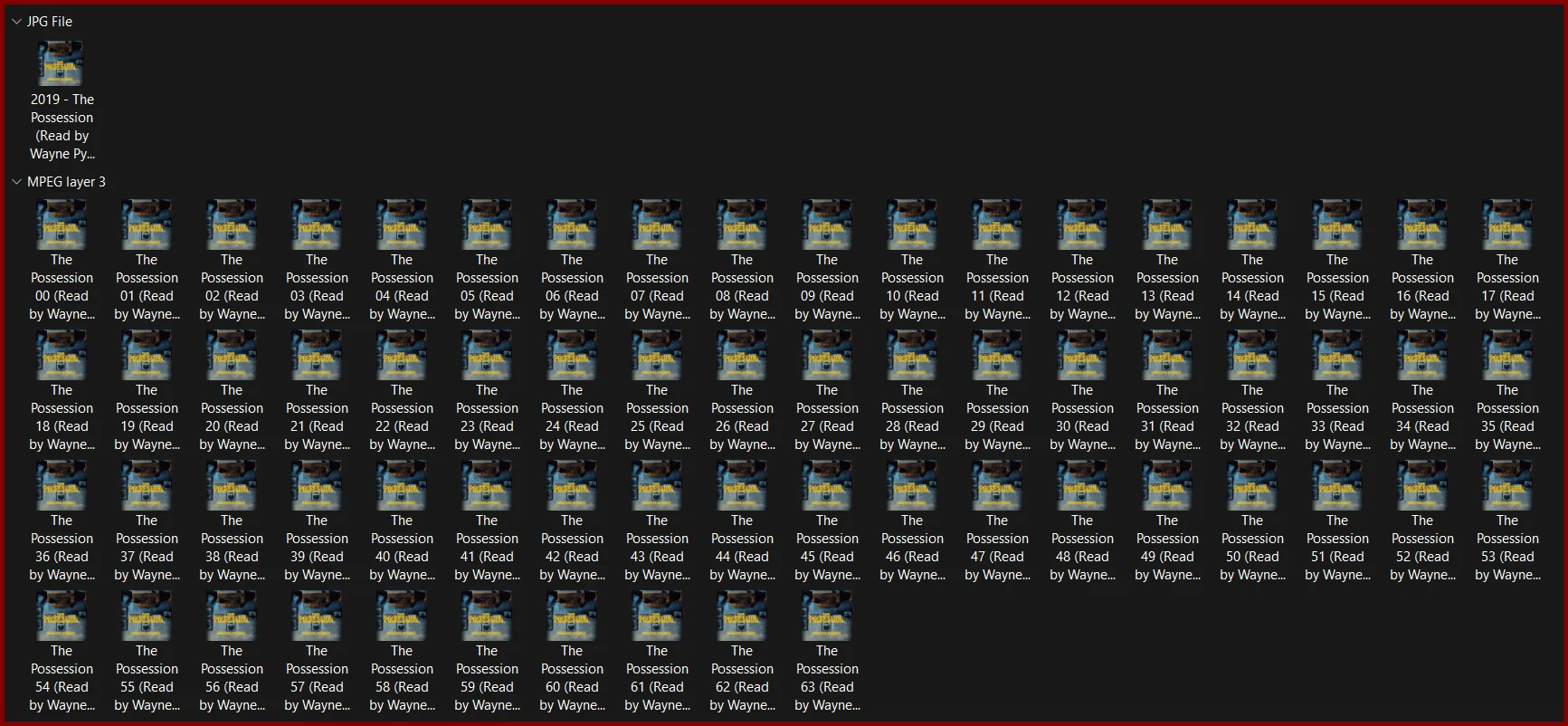Select The Possession 54 track icon
The width and height of the screenshot is (1568, 726).
coord(62,616)
